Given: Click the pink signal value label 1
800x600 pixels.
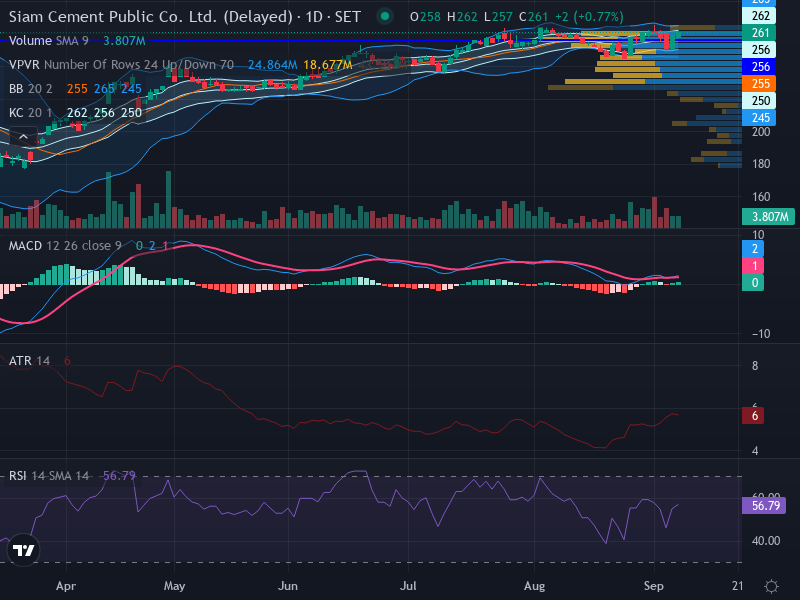Looking at the screenshot, I should 753,266.
